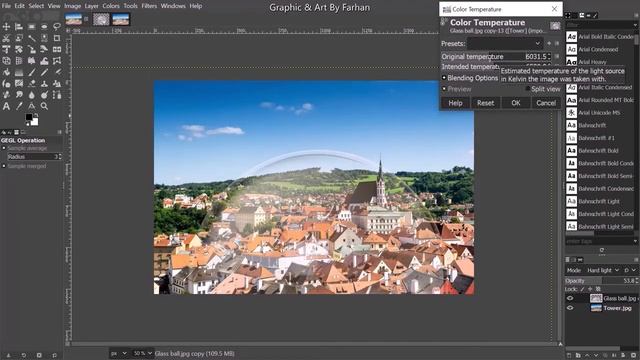Select the Move tool
640x360 pixels.
pyautogui.click(x=6, y=27)
